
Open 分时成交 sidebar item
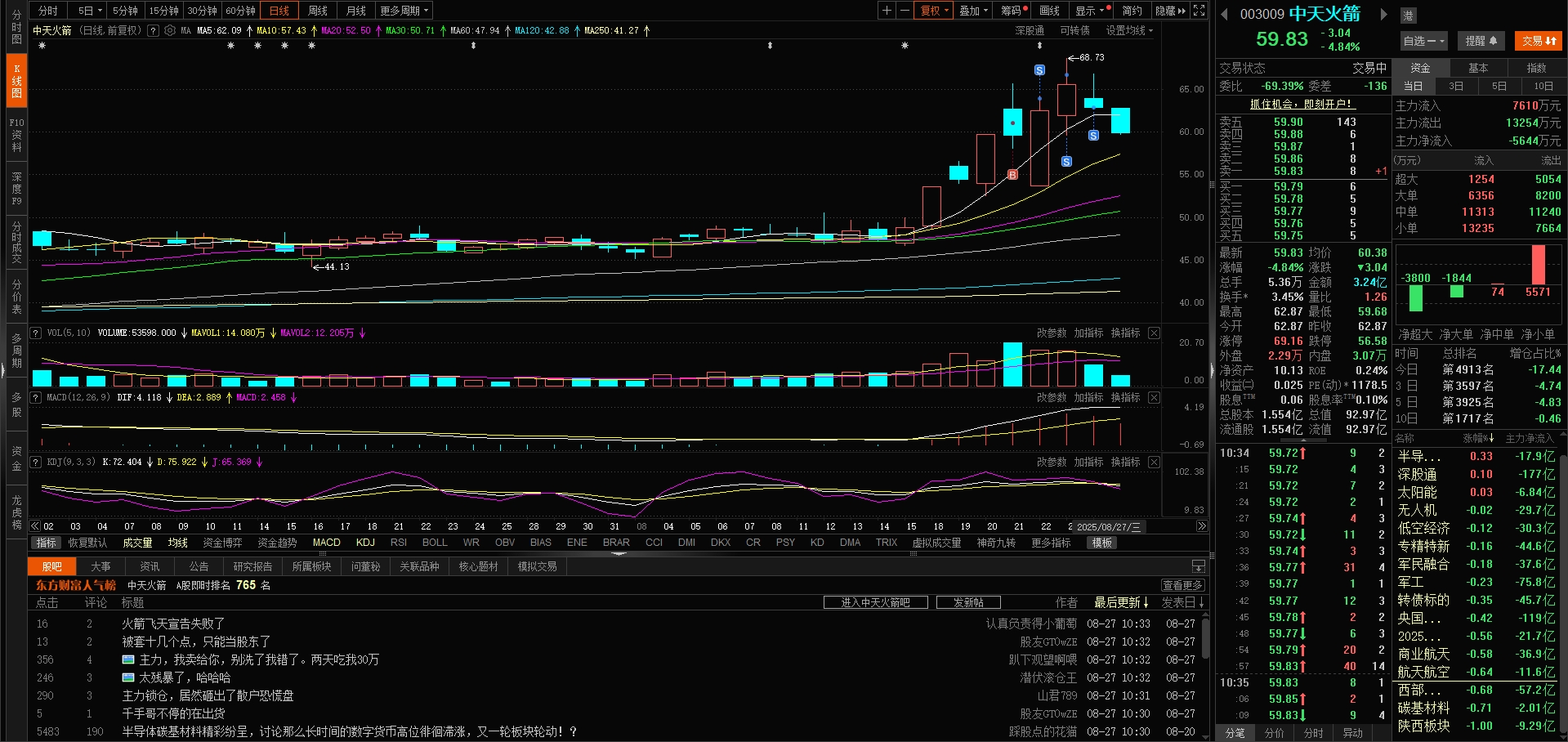16,242
